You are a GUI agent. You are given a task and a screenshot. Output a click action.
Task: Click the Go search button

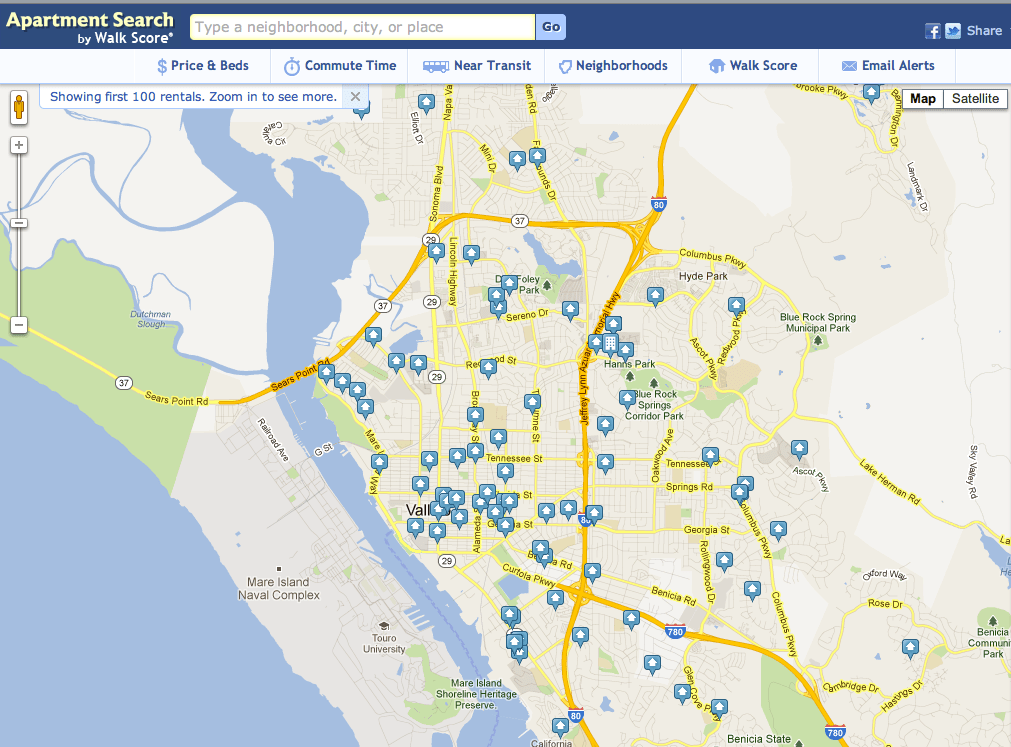click(x=551, y=27)
